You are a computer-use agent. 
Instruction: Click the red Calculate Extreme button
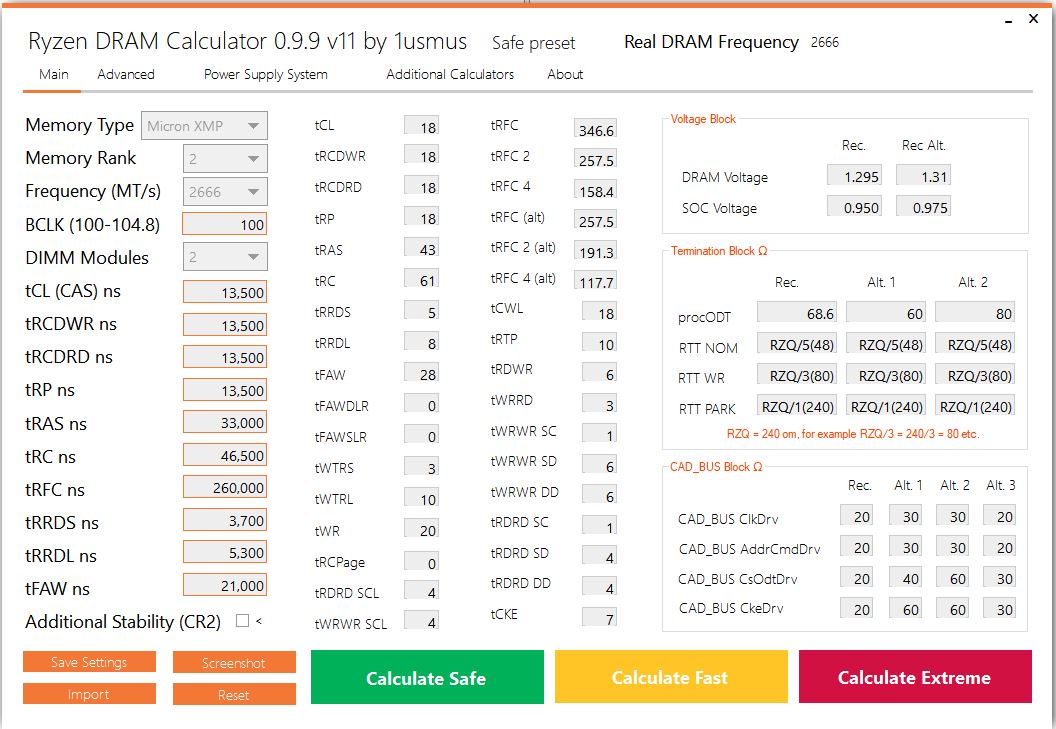click(x=915, y=677)
